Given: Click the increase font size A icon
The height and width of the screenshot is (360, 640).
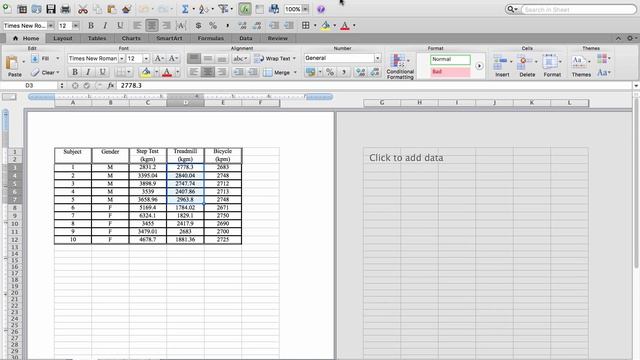Looking at the screenshot, I should coord(159,58).
